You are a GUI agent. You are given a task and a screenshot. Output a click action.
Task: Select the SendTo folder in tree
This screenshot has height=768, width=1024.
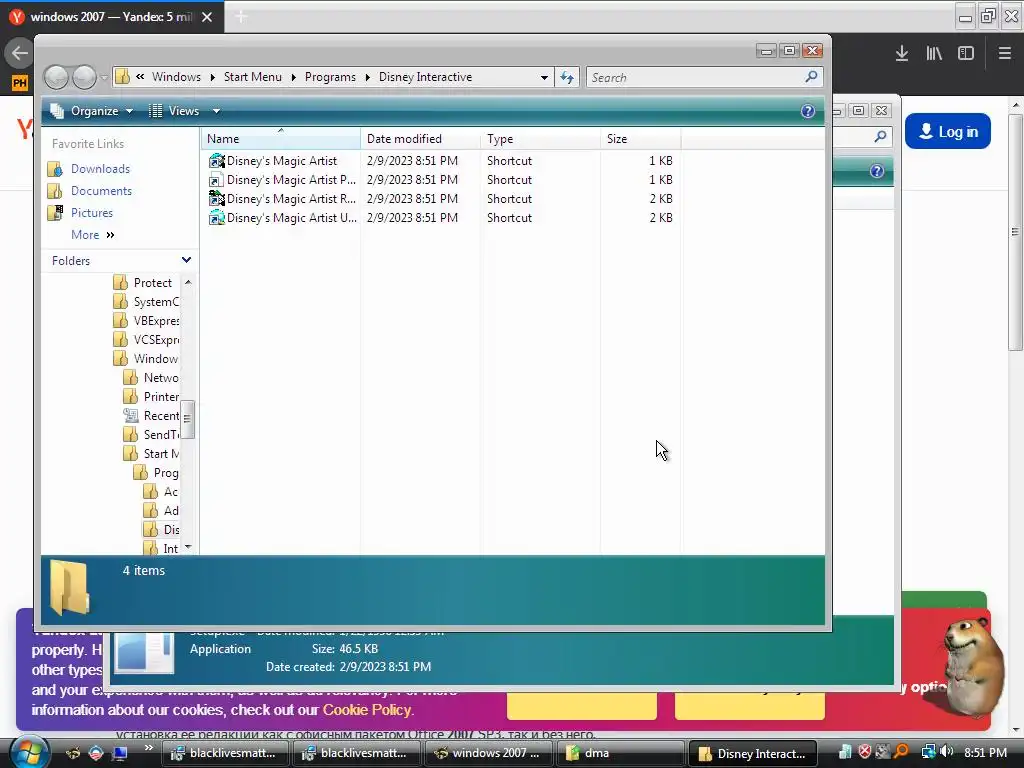(x=152, y=434)
